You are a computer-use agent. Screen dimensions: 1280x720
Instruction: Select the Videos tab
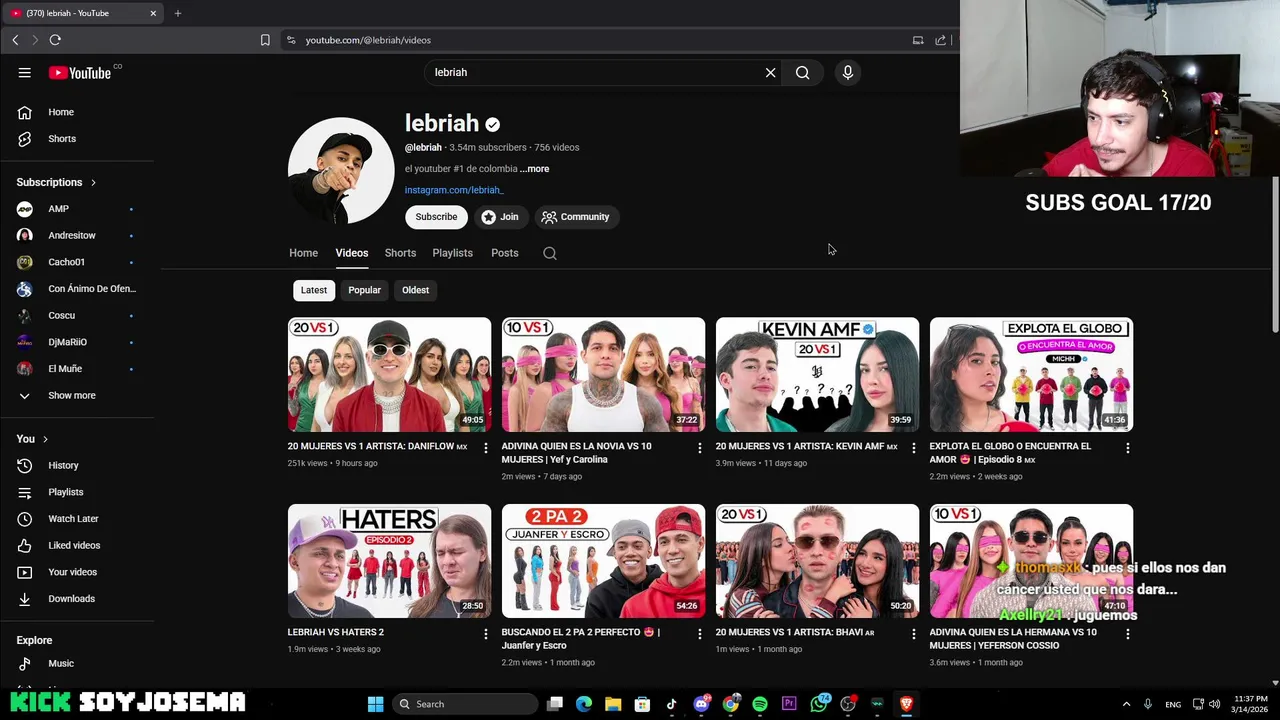click(x=351, y=253)
